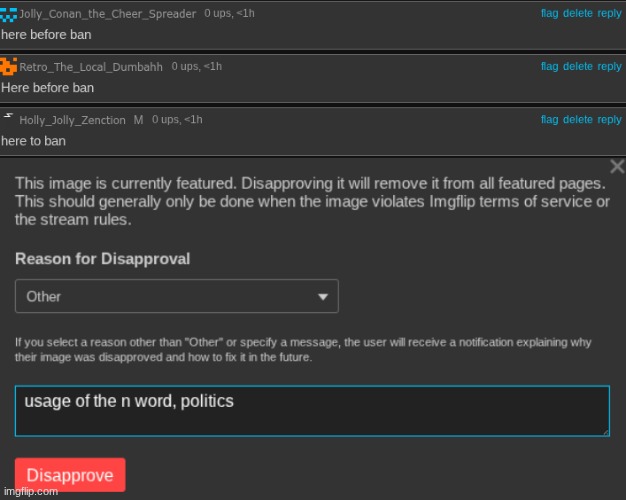Delete Holly_Jolly_Zenction's "here to ban" comment

click(577, 120)
